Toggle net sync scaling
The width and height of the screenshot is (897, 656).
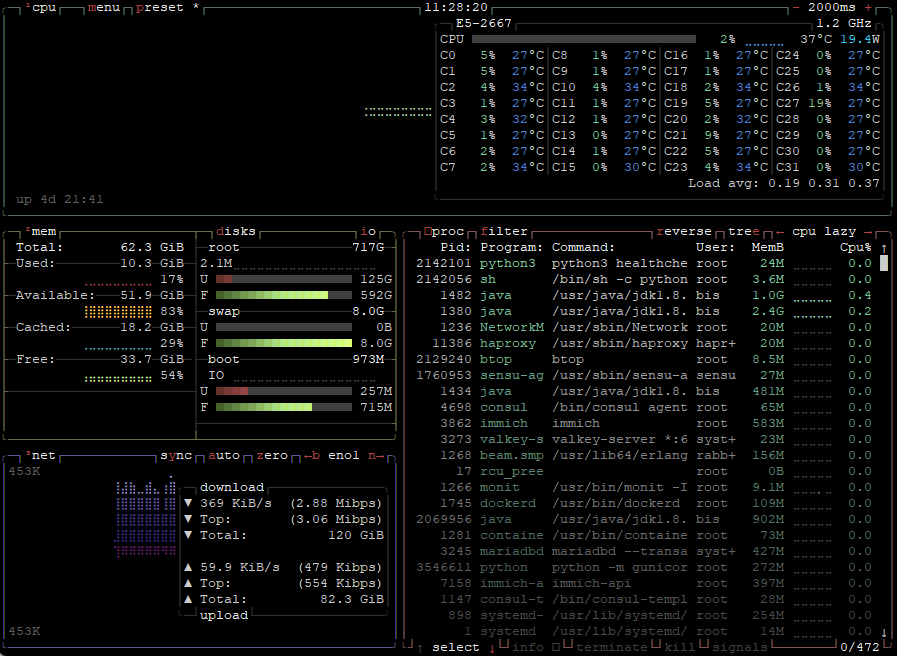[176, 455]
